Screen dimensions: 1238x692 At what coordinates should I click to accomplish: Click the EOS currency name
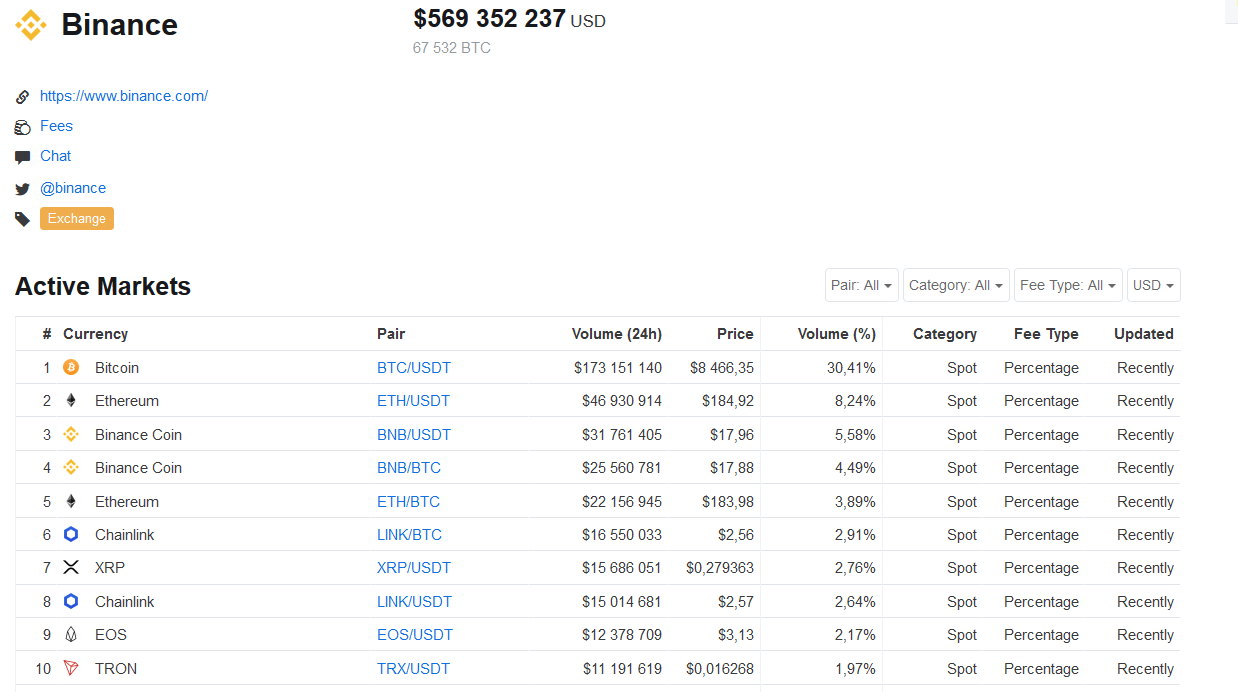(111, 635)
